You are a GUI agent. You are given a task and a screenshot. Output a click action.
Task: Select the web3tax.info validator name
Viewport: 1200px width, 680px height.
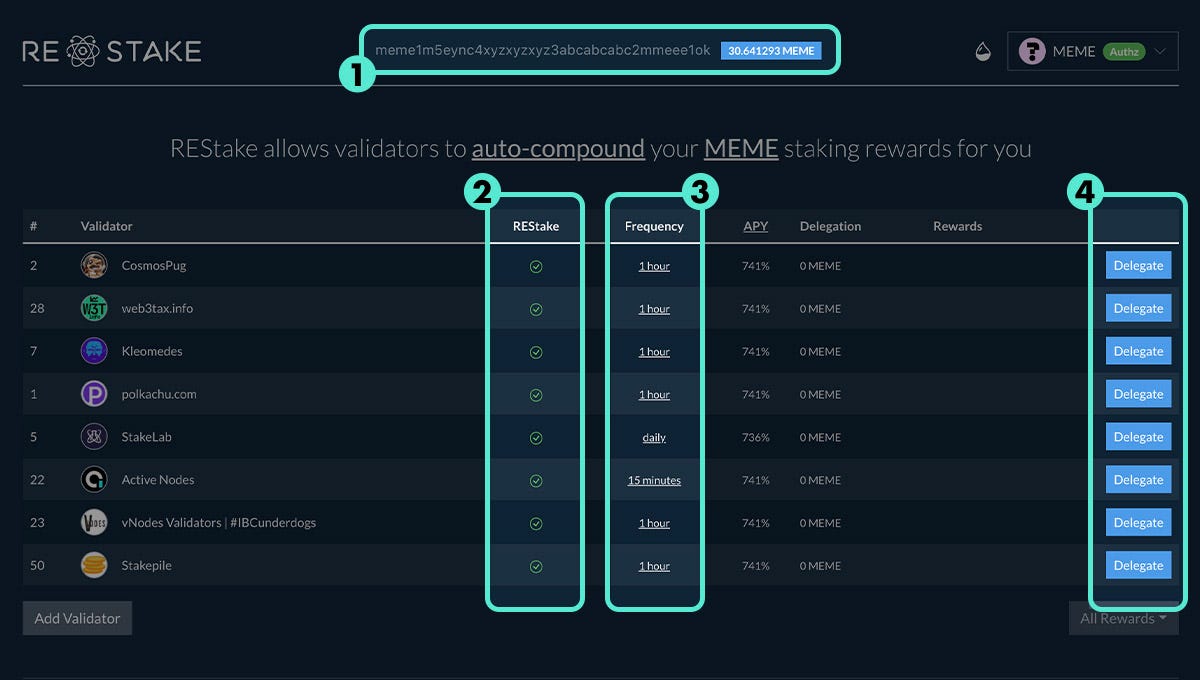(x=157, y=308)
